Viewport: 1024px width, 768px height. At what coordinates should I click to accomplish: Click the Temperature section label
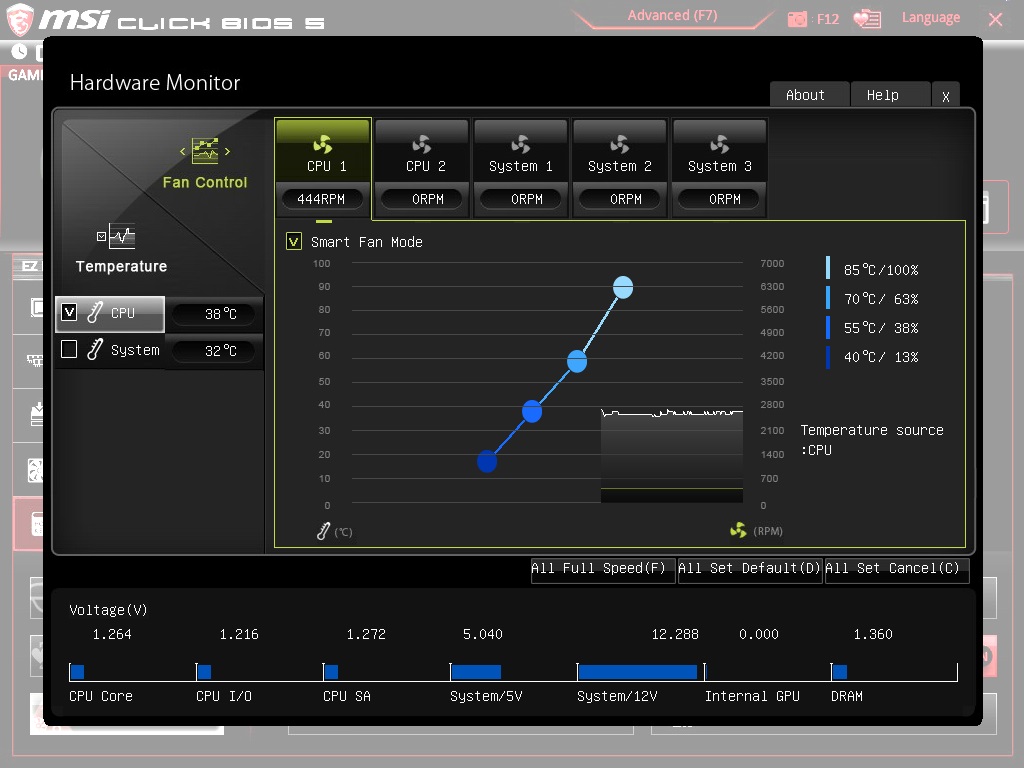(x=121, y=266)
